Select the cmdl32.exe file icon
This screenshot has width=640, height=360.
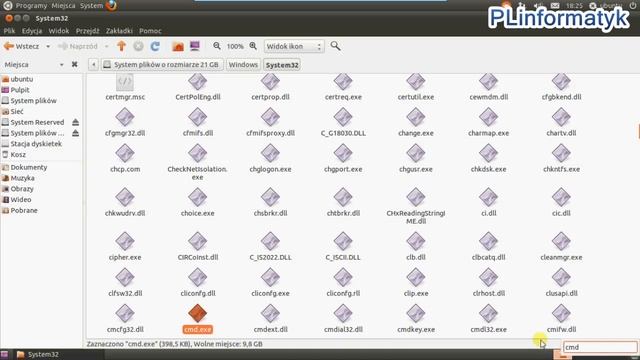tap(489, 313)
